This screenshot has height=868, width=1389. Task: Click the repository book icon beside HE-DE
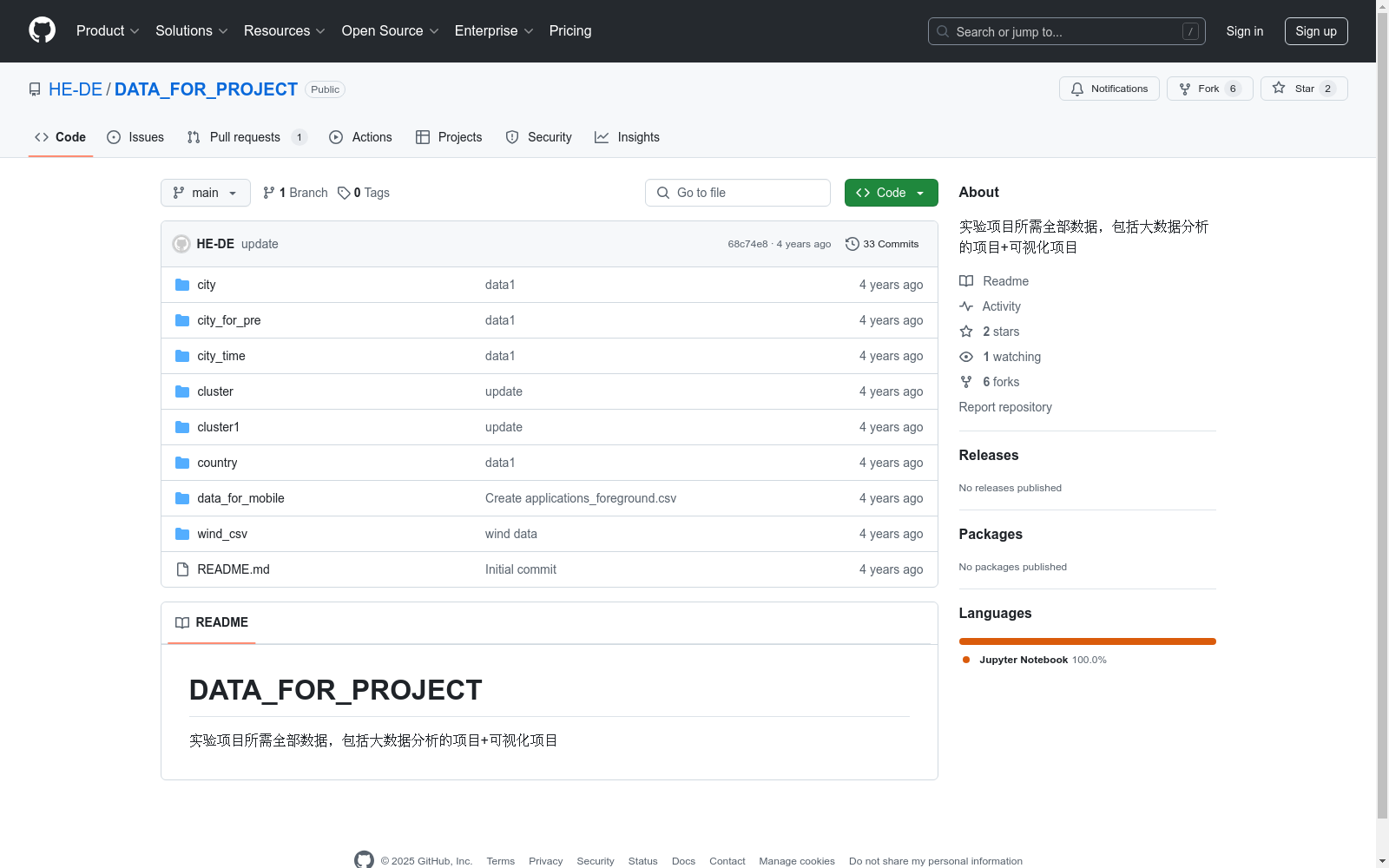coord(35,89)
